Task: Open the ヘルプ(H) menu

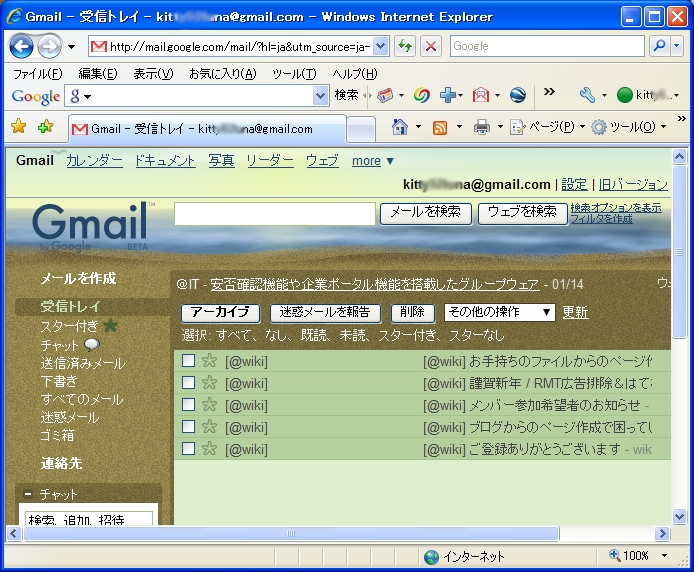Action: tap(355, 73)
